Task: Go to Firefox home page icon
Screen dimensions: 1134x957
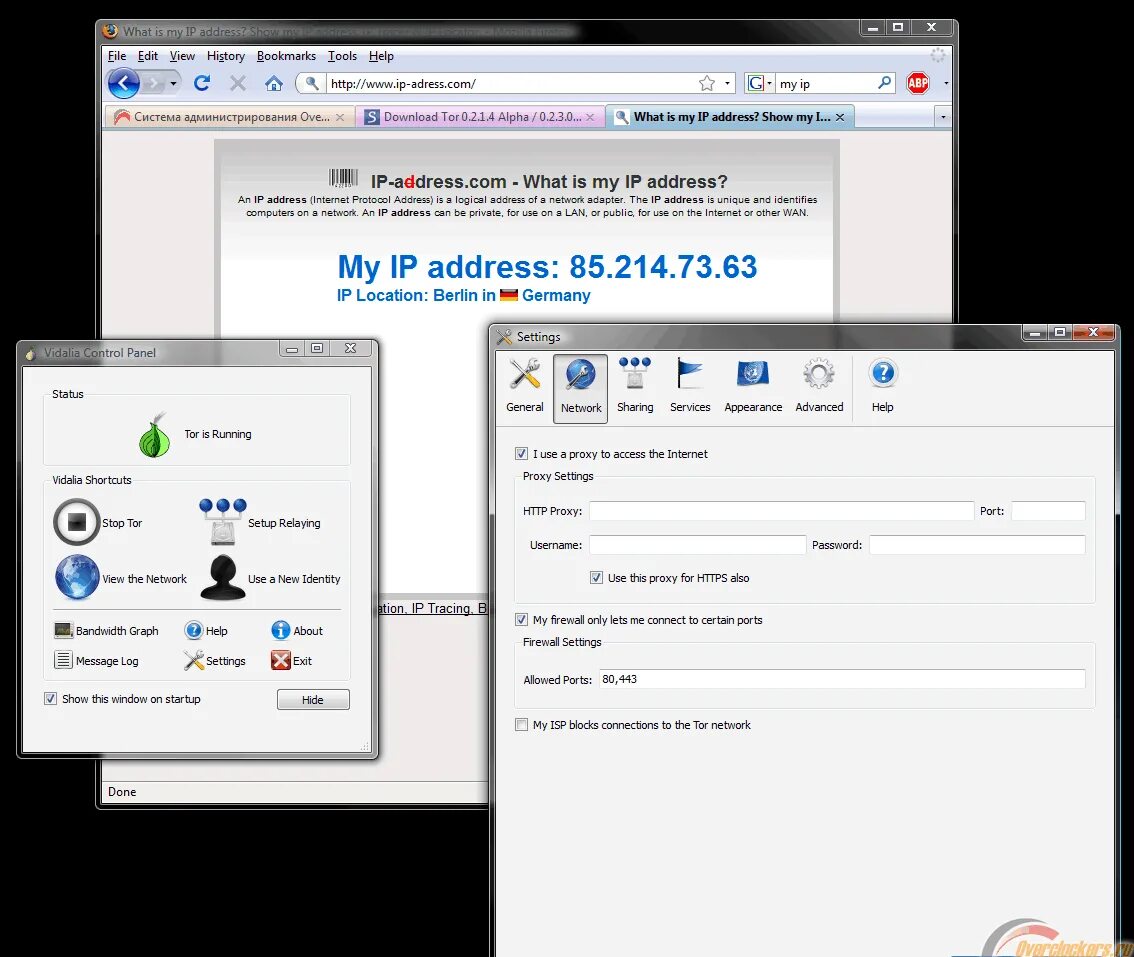Action: [273, 84]
